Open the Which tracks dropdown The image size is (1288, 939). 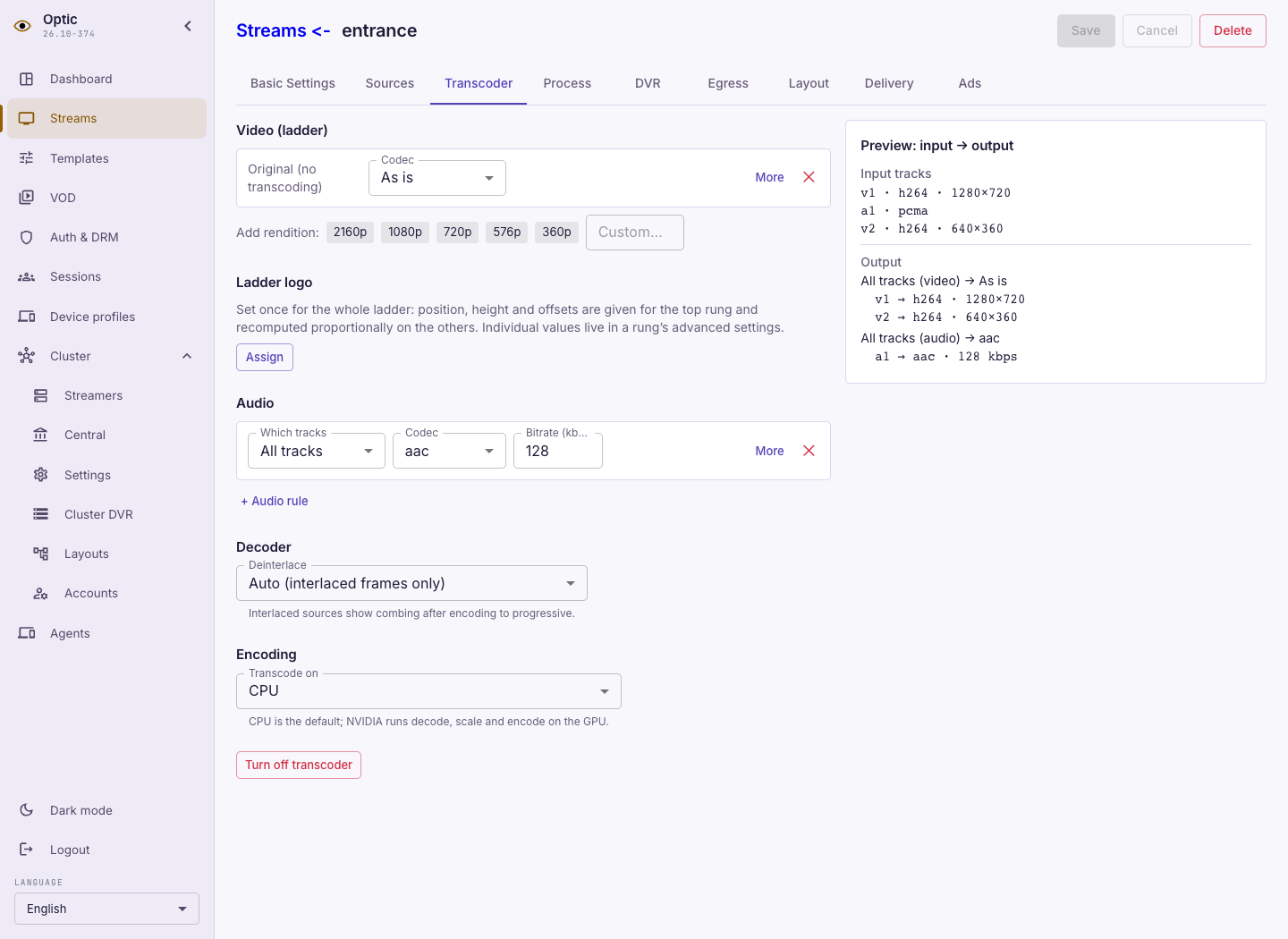pyautogui.click(x=317, y=451)
